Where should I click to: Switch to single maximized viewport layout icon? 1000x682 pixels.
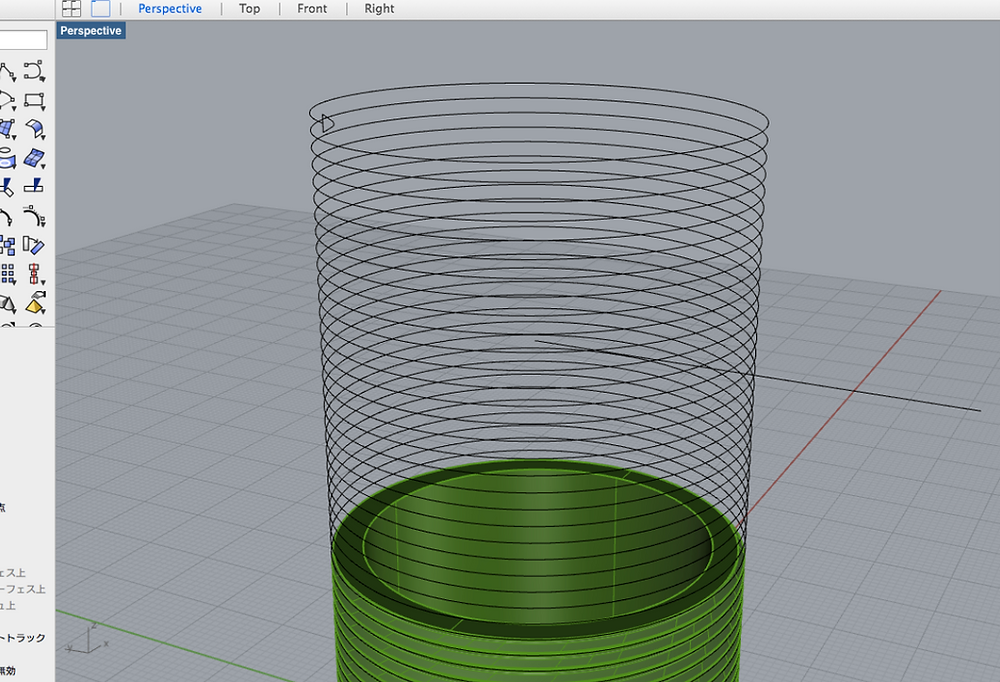click(101, 8)
